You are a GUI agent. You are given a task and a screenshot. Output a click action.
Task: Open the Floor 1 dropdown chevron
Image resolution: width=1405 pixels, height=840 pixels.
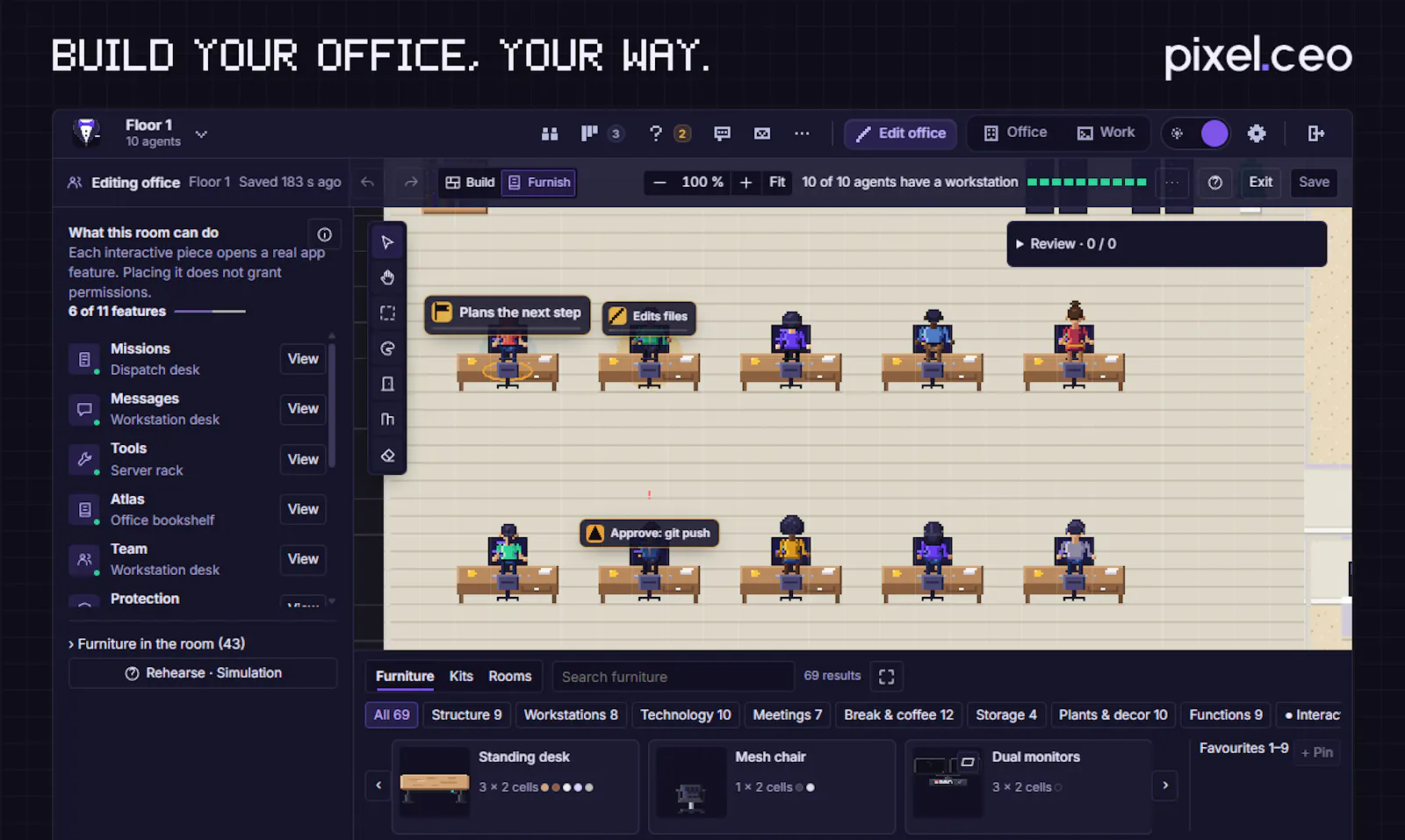pyautogui.click(x=201, y=134)
